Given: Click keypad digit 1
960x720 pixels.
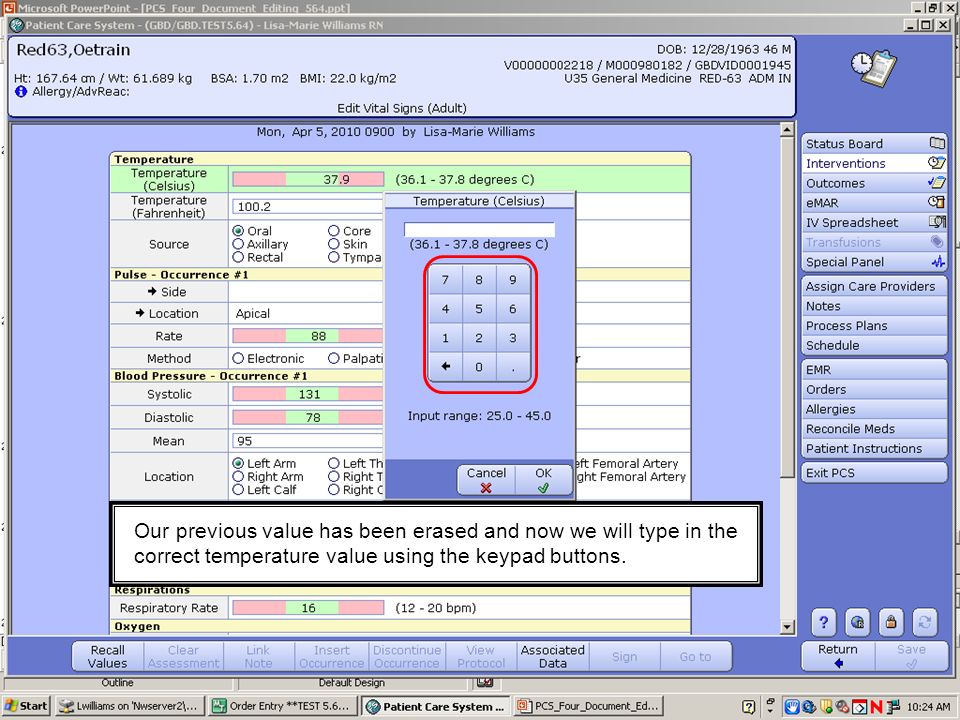Looking at the screenshot, I should point(446,338).
